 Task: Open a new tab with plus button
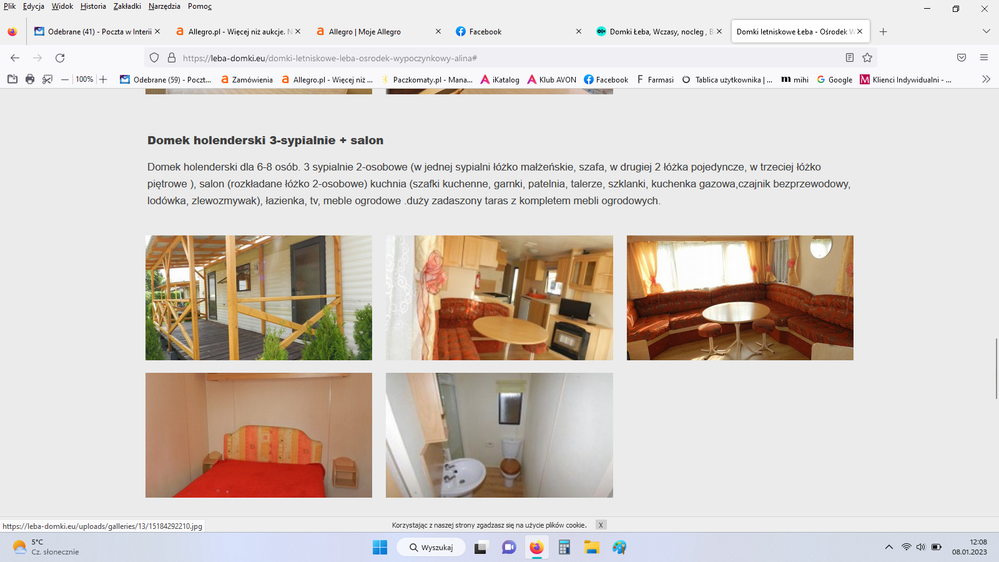883,32
